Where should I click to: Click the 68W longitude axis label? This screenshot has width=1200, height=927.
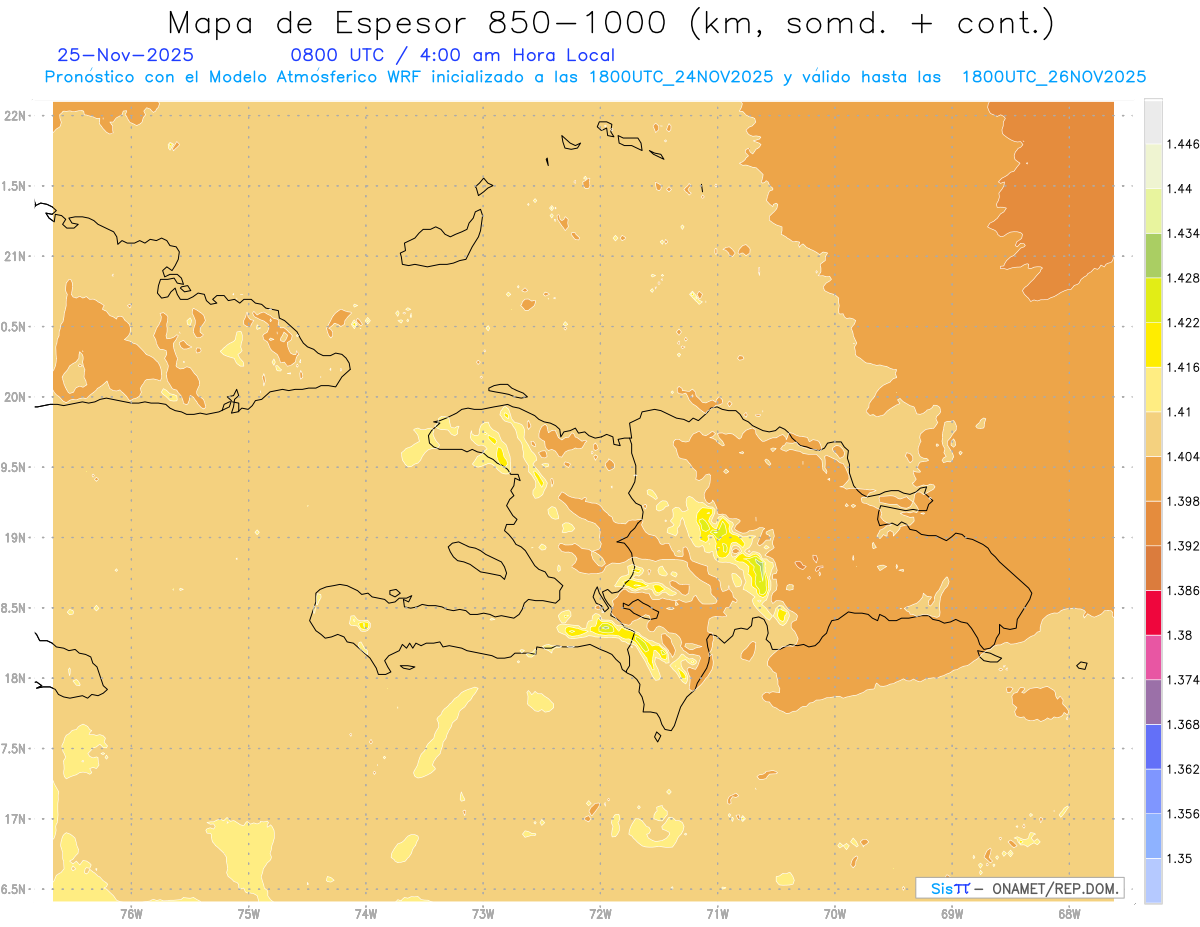[1069, 913]
